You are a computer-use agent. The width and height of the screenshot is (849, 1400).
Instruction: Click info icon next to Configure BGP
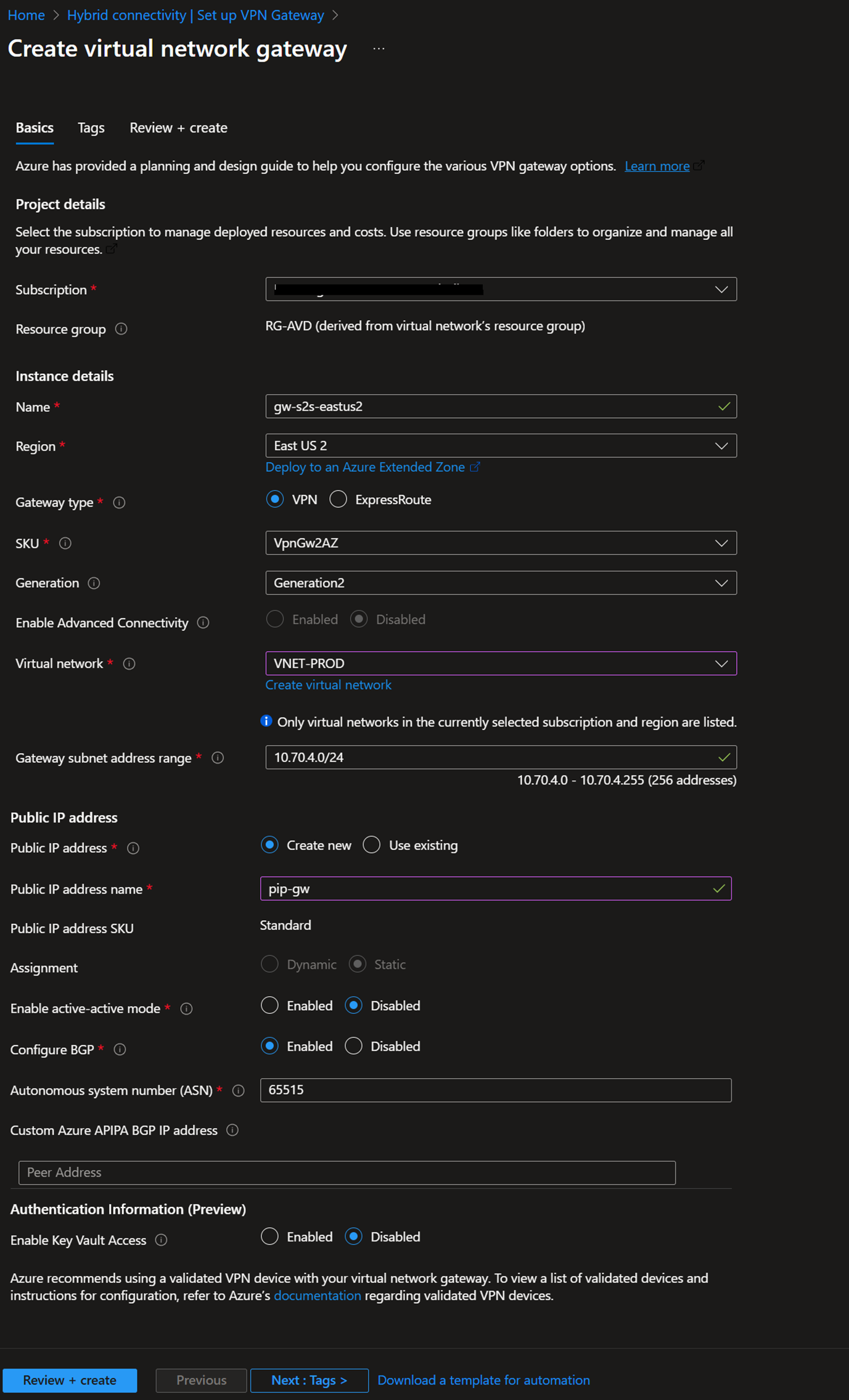120,1050
